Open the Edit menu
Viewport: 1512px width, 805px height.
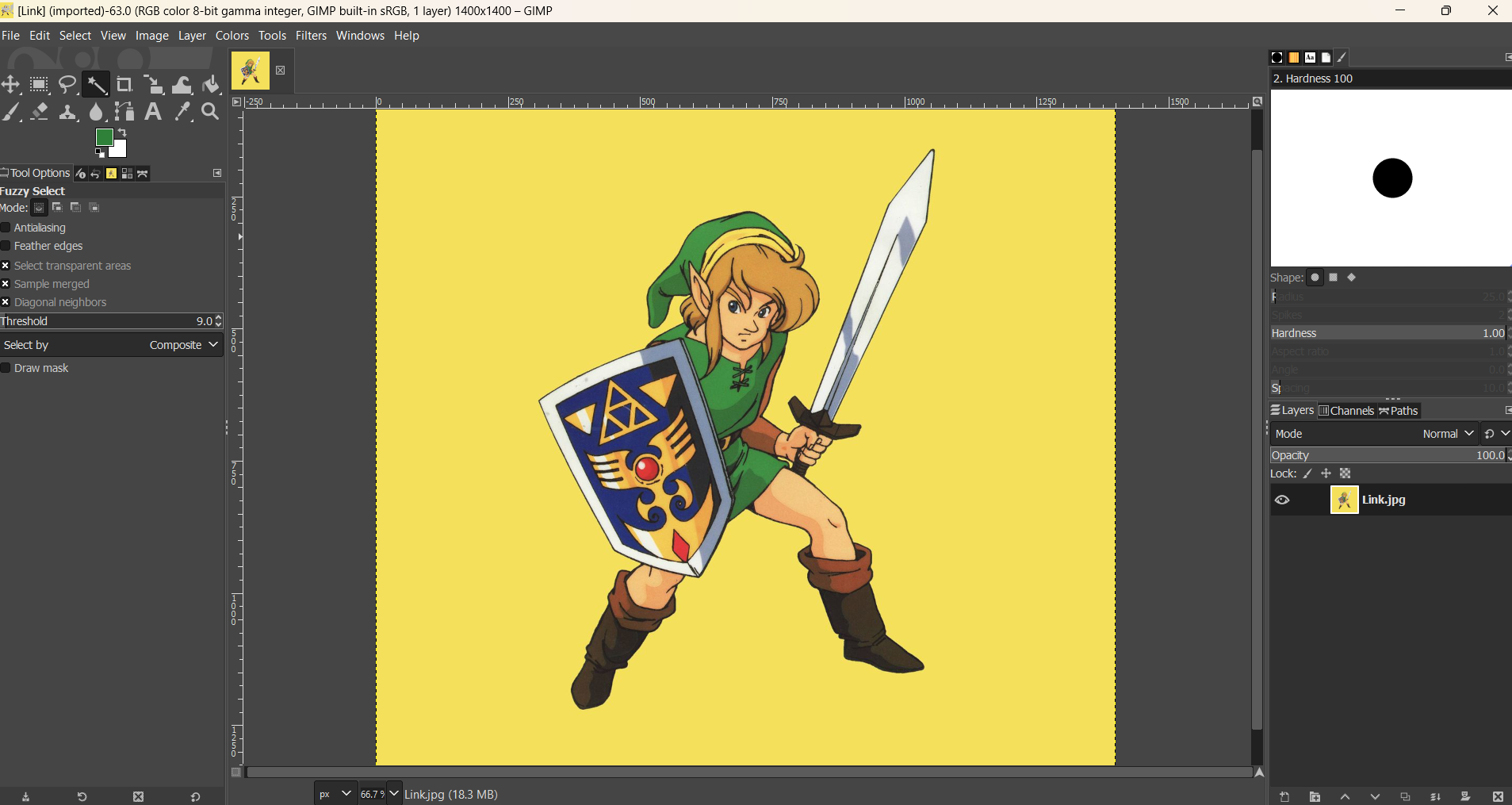(40, 36)
